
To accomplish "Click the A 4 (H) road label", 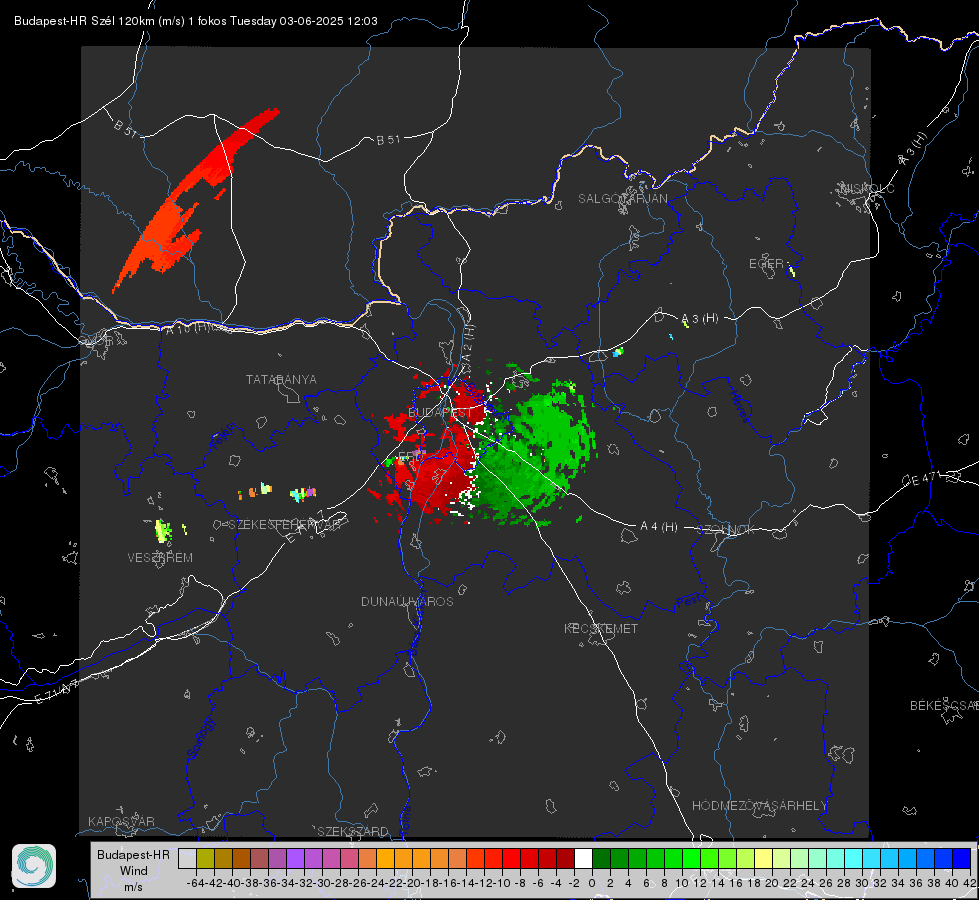I will [659, 527].
